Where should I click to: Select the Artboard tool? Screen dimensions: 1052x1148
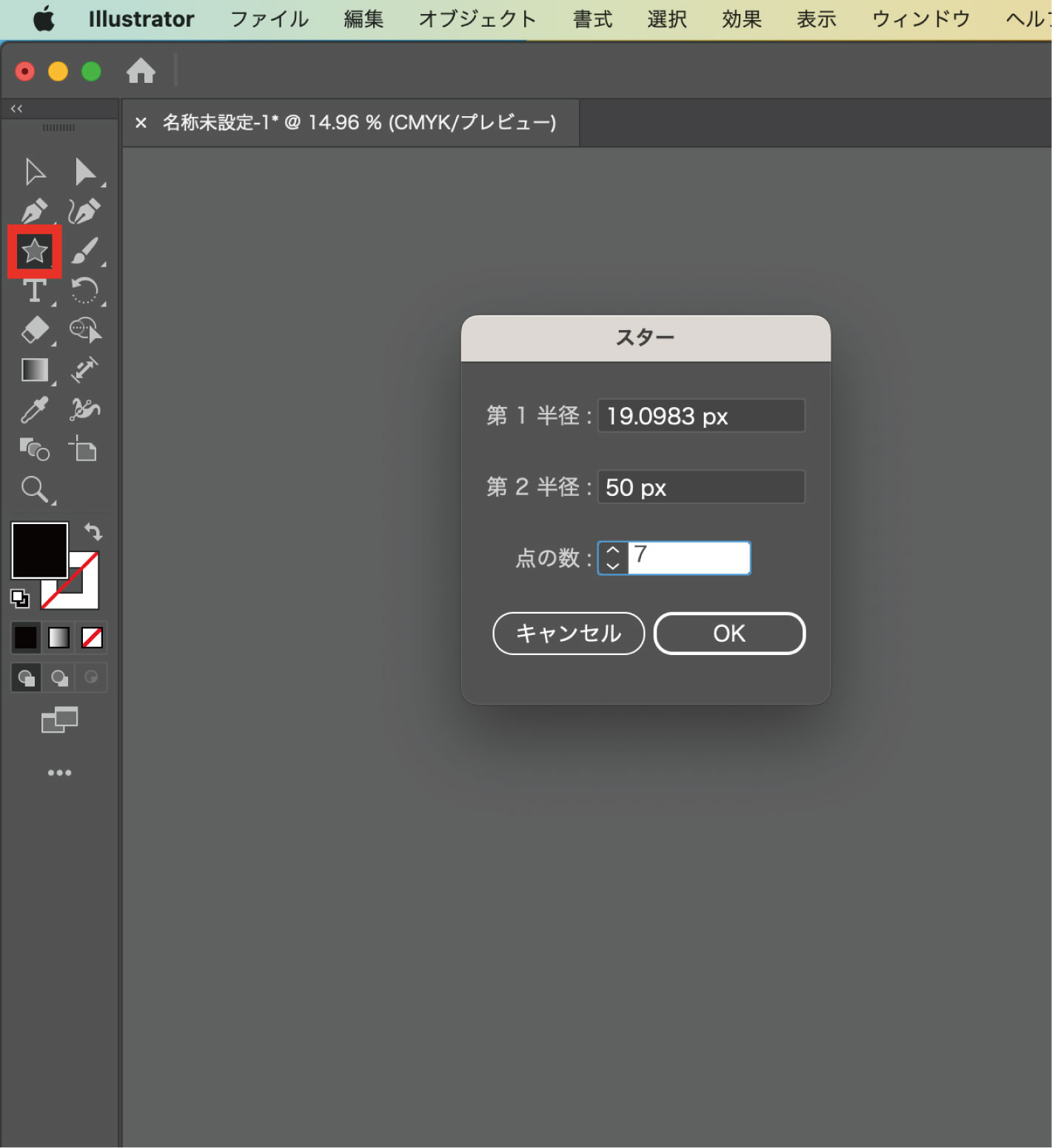point(83,449)
